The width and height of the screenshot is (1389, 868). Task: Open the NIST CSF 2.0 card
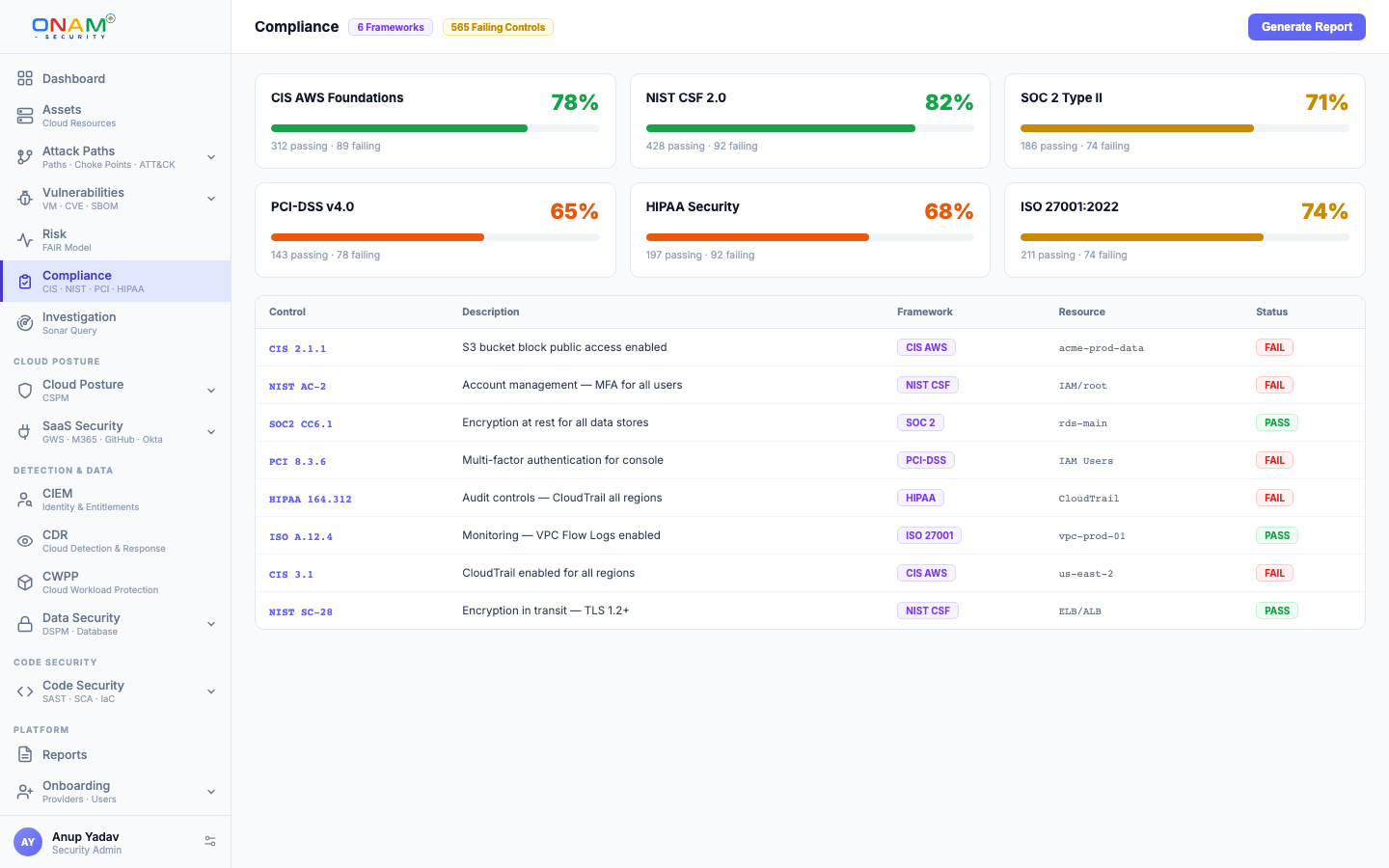(x=810, y=122)
